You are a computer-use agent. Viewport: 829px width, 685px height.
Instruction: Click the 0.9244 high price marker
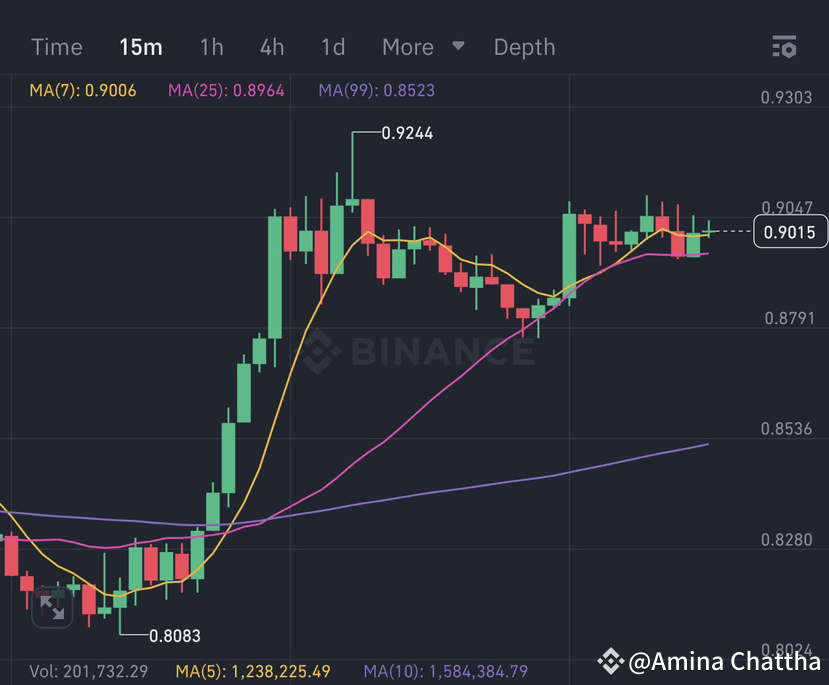pos(406,132)
